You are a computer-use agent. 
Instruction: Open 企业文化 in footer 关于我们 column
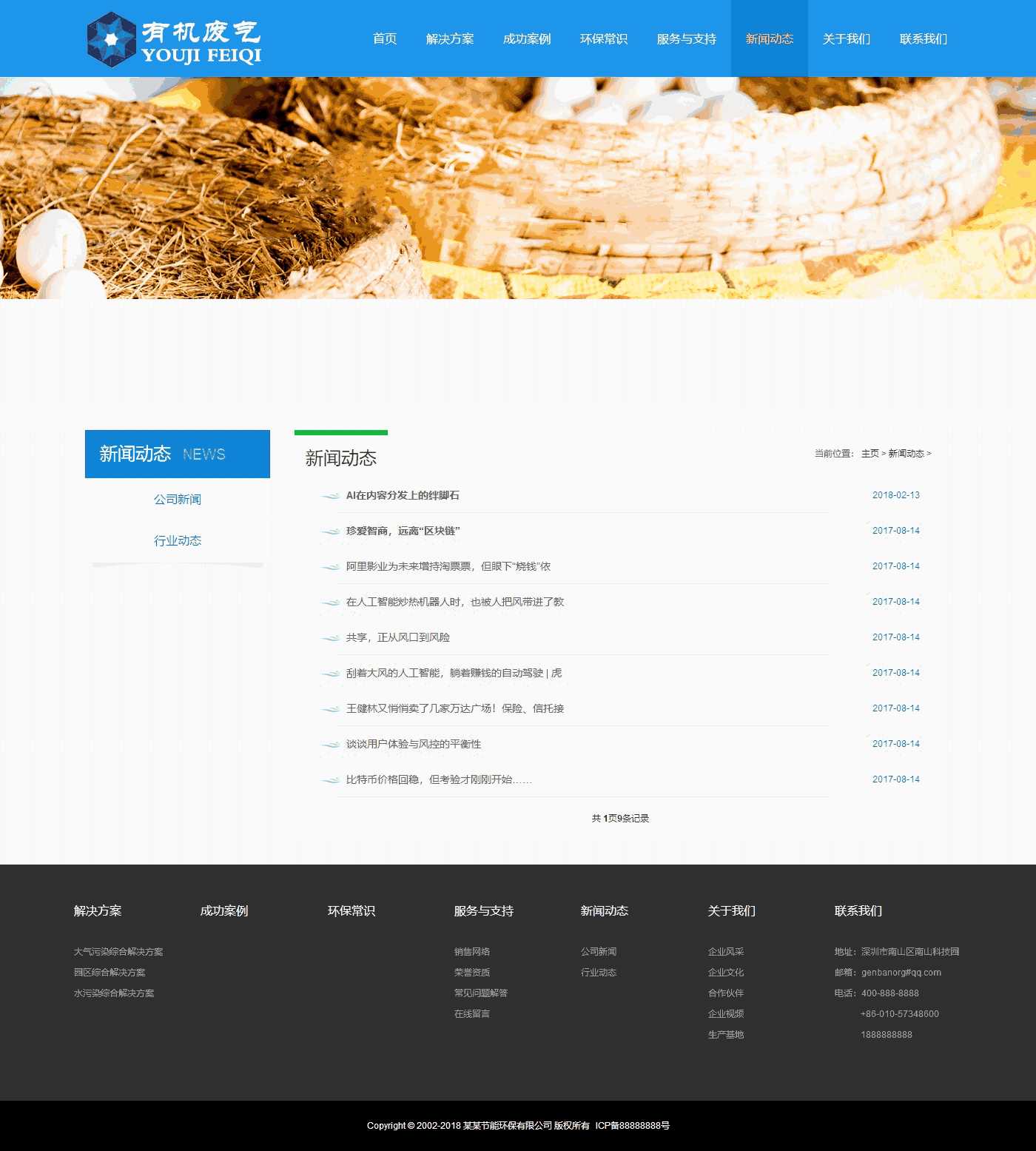(x=726, y=973)
